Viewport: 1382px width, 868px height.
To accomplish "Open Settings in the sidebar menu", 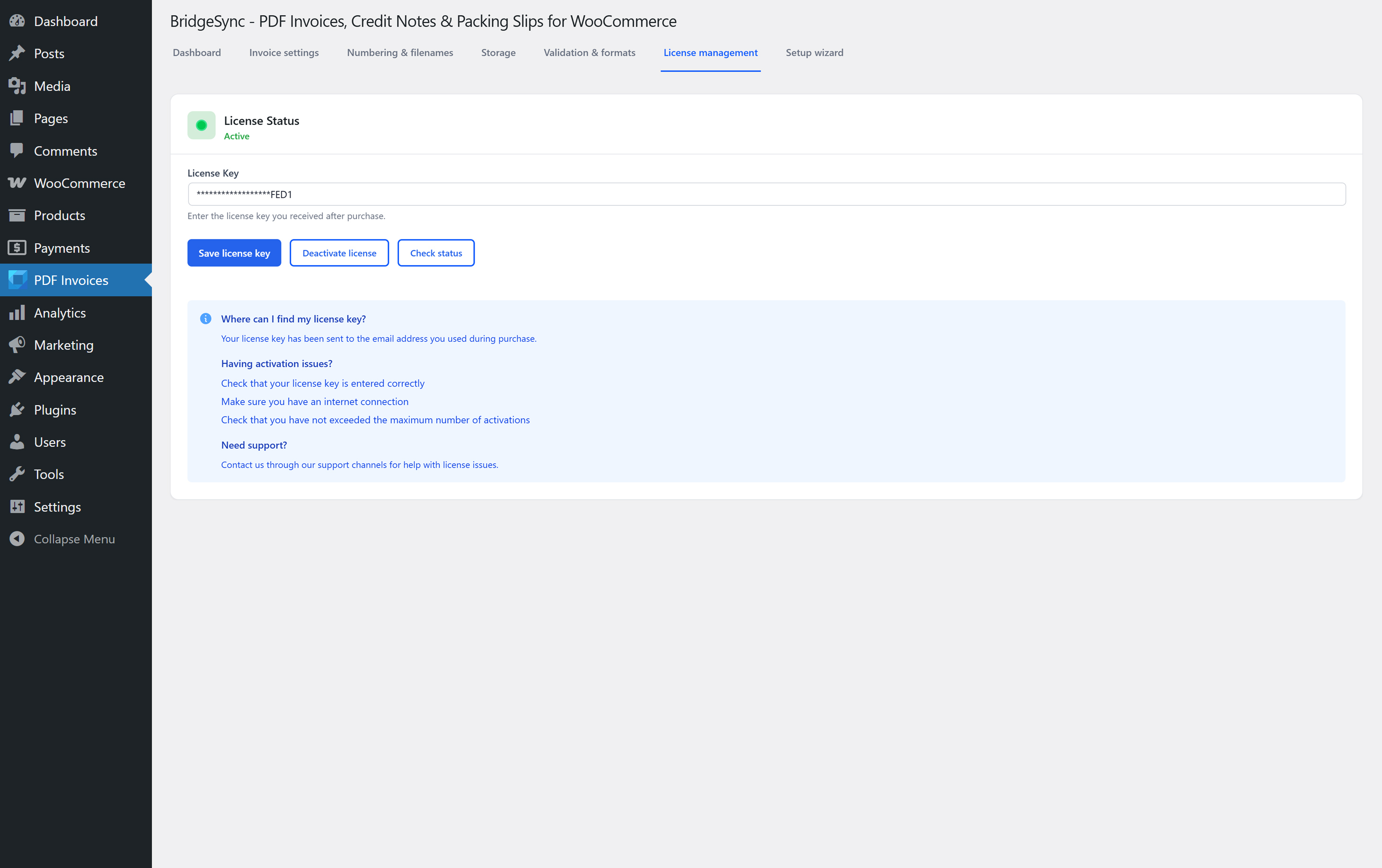I will click(x=57, y=507).
